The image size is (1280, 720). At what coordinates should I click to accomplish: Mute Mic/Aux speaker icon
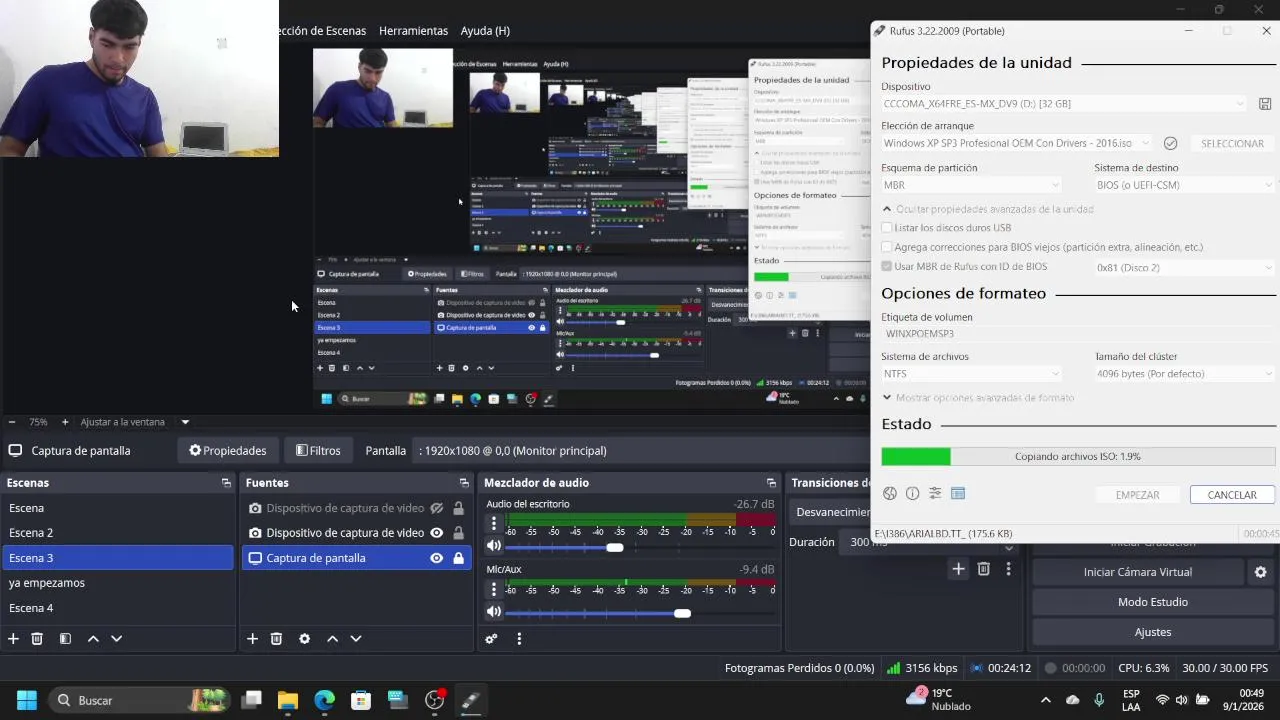493,611
